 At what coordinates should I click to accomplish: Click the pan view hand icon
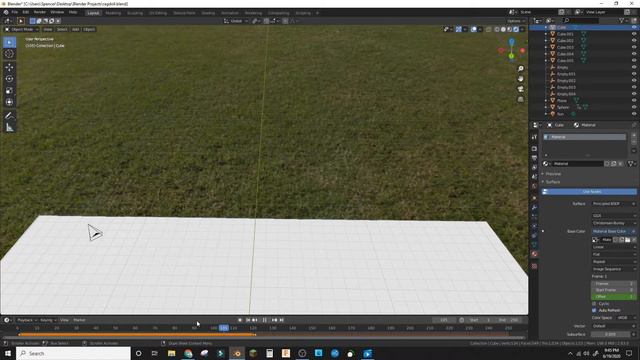pos(520,79)
